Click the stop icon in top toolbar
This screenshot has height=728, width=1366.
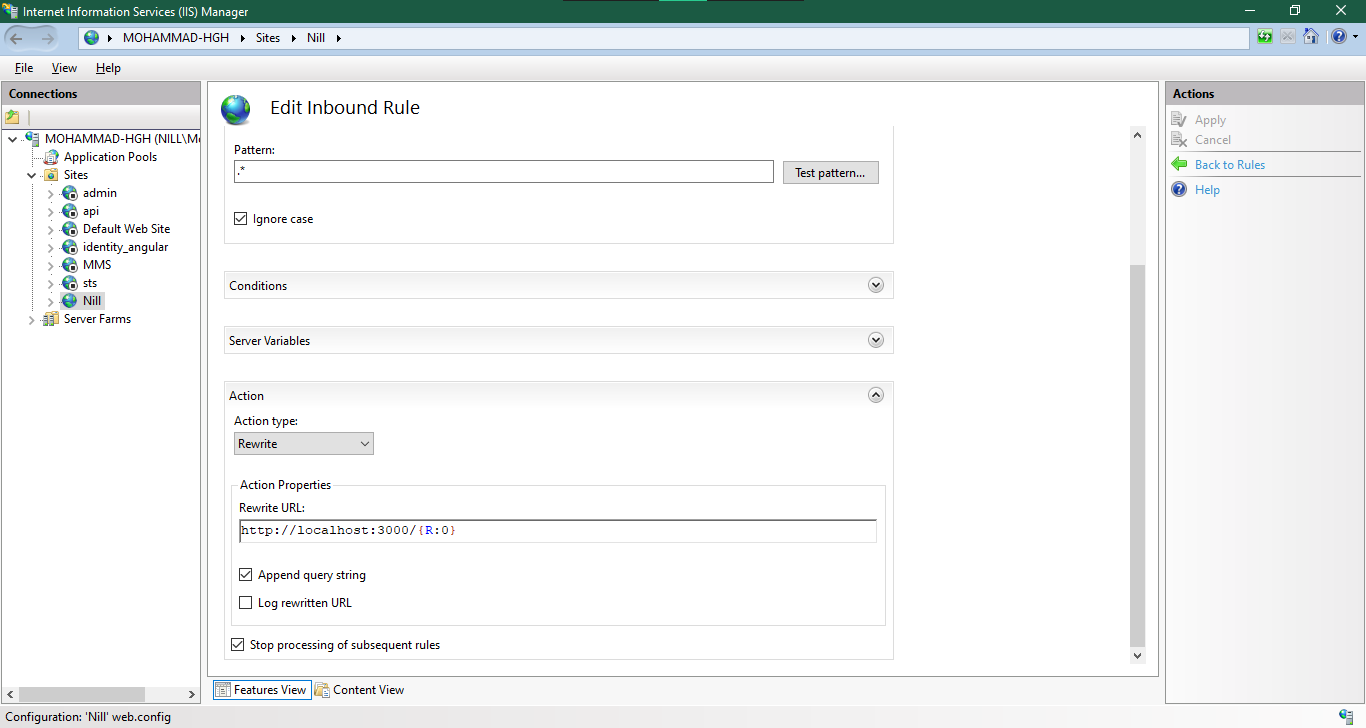point(1287,37)
